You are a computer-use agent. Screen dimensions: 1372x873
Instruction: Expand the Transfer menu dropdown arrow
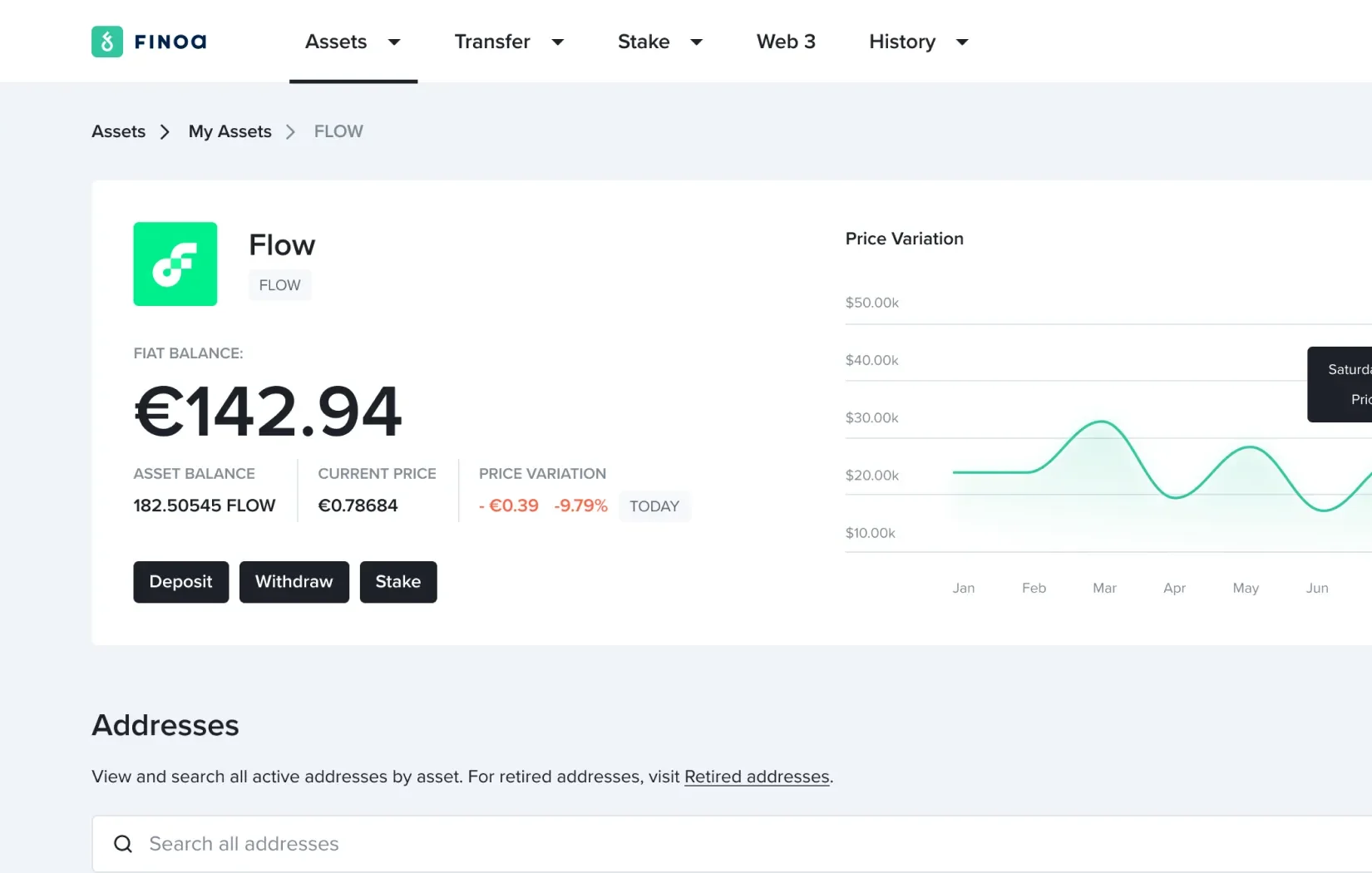tap(558, 42)
